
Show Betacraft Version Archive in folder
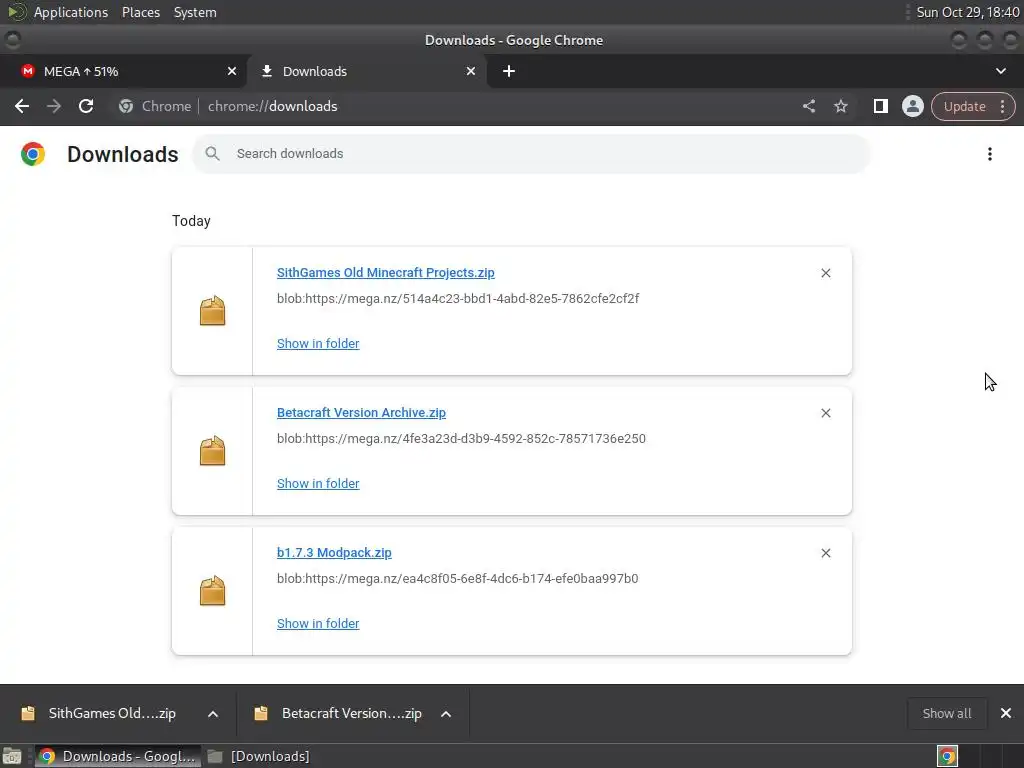[318, 483]
